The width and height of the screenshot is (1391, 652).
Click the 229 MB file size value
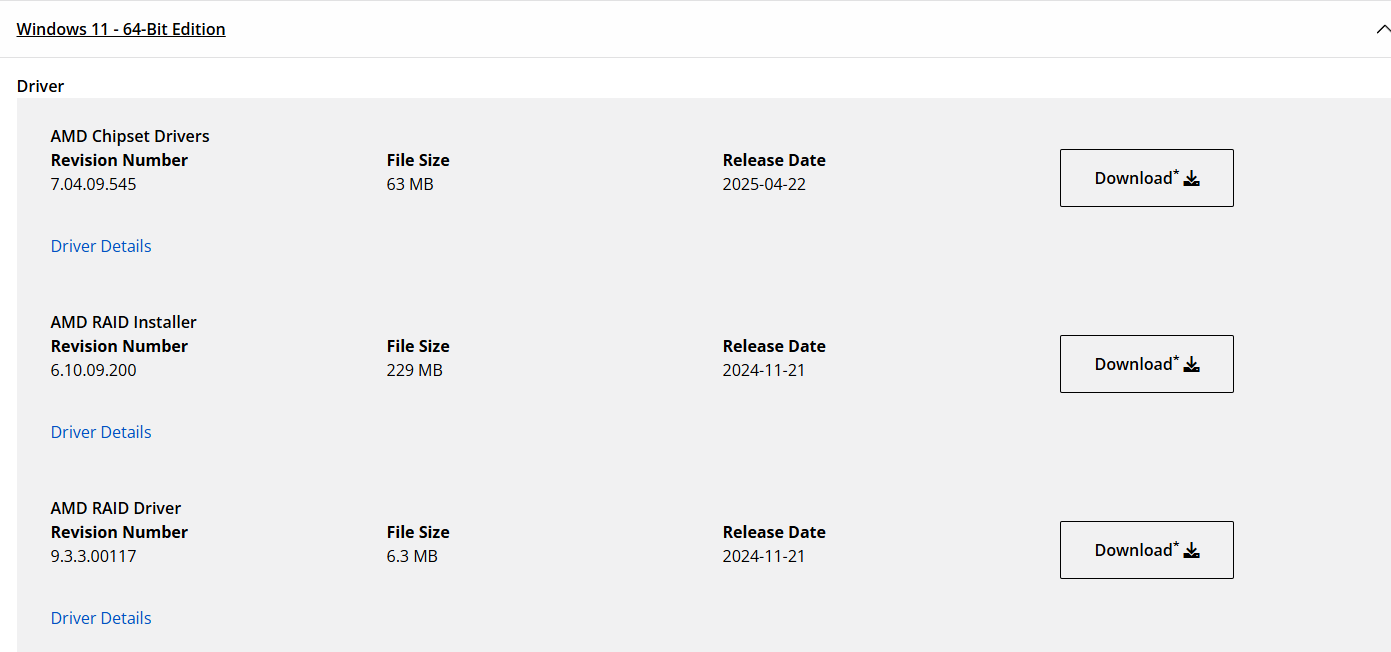[x=415, y=370]
